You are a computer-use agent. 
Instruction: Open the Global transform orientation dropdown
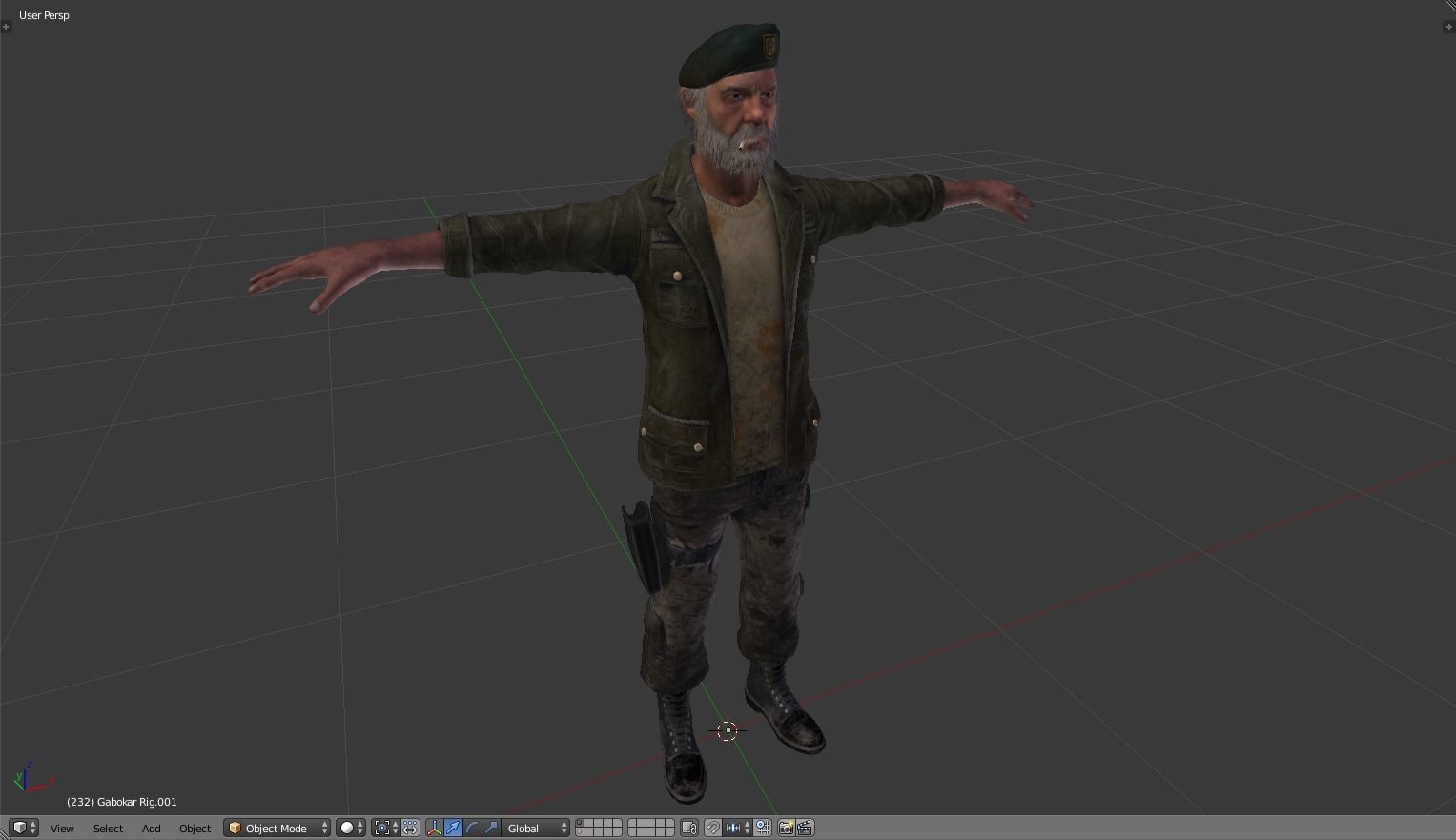pos(536,828)
